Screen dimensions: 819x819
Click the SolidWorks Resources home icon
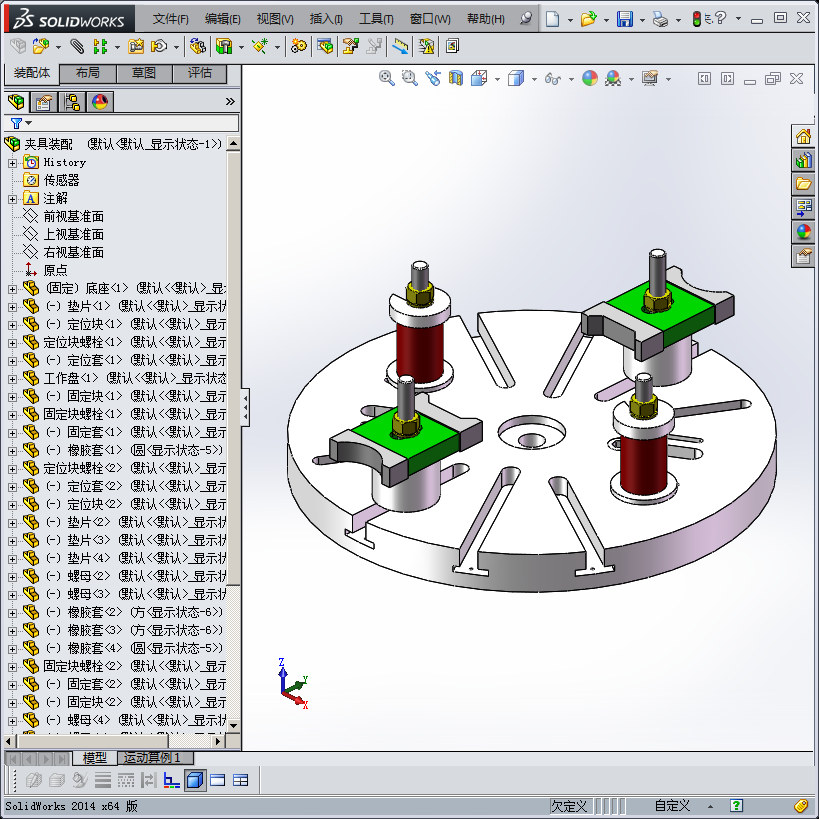pyautogui.click(x=803, y=137)
